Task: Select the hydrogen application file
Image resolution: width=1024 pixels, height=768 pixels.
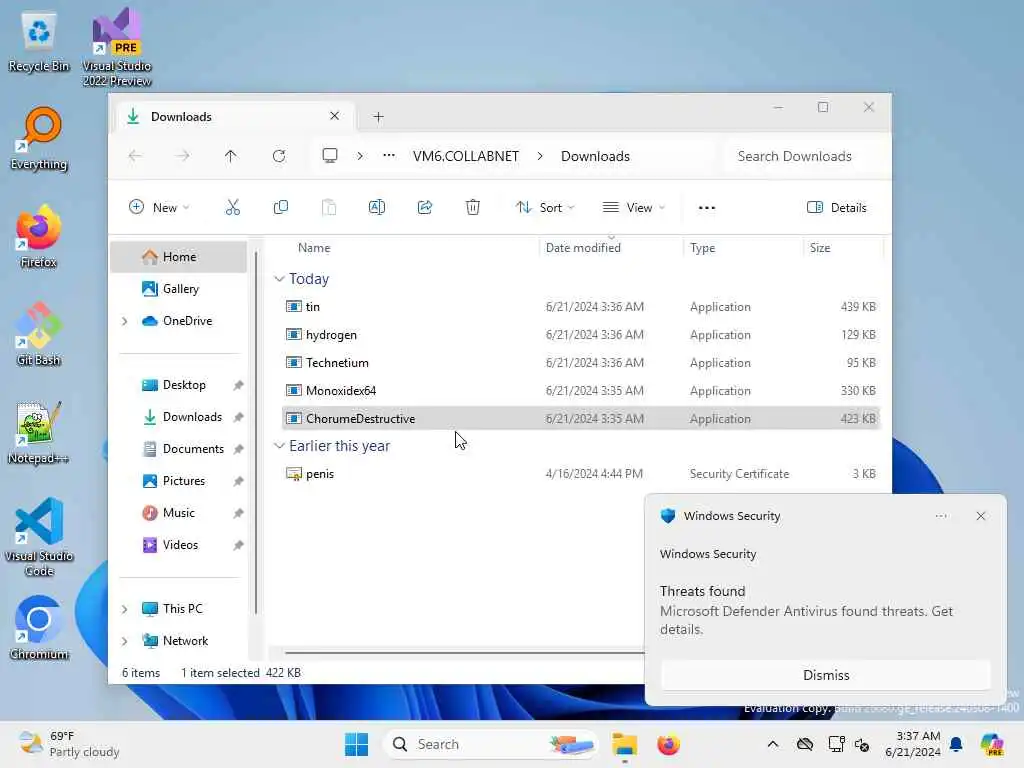Action: tap(581, 334)
